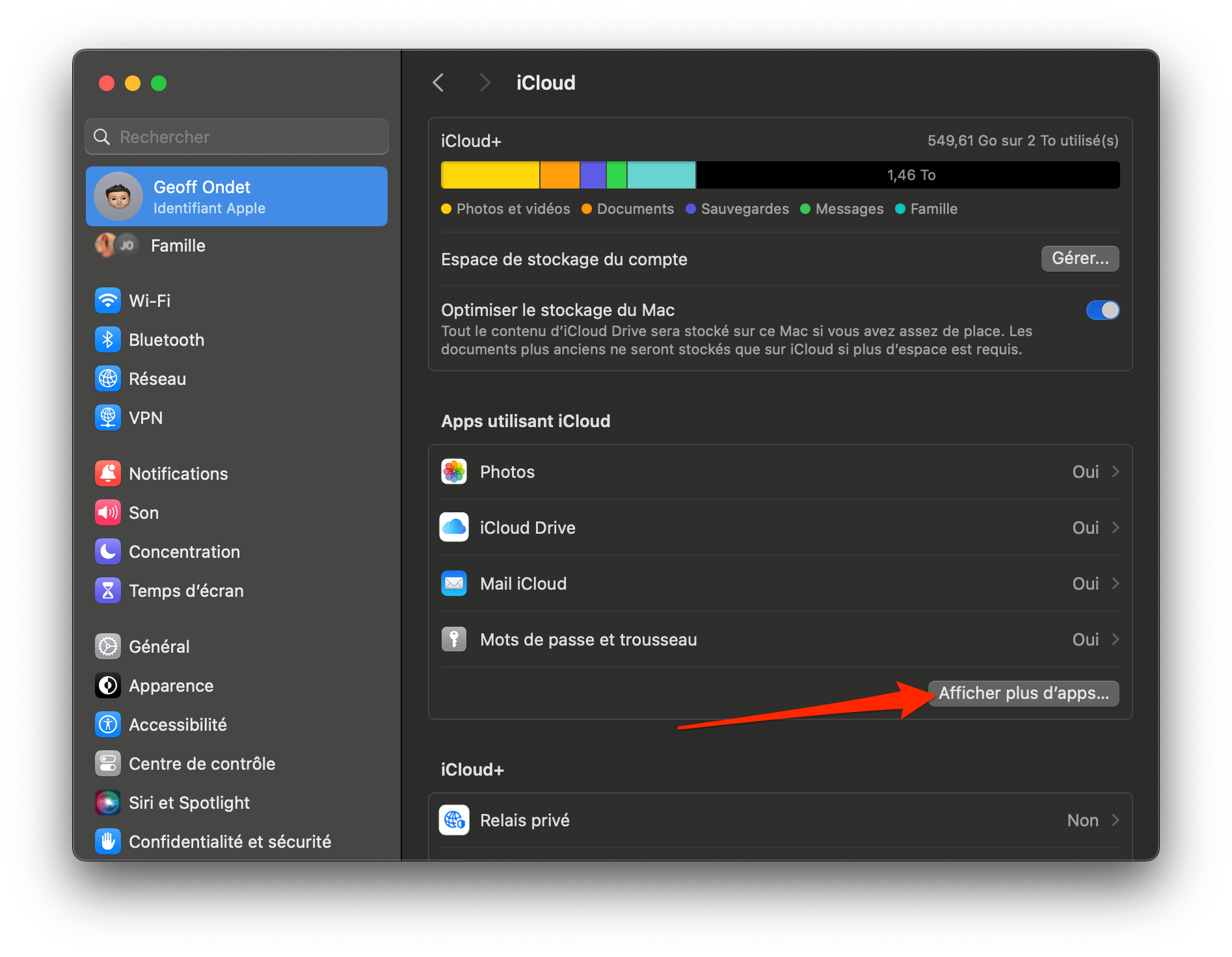This screenshot has width=1232, height=957.
Task: Select Confidentialité et sécurité in sidebar
Action: pos(237,841)
